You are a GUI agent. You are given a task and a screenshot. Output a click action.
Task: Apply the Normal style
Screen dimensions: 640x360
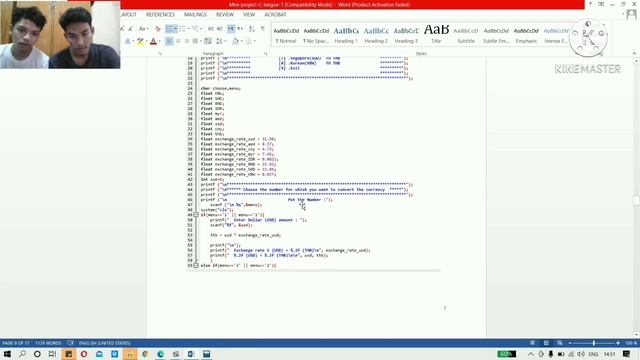(x=286, y=35)
